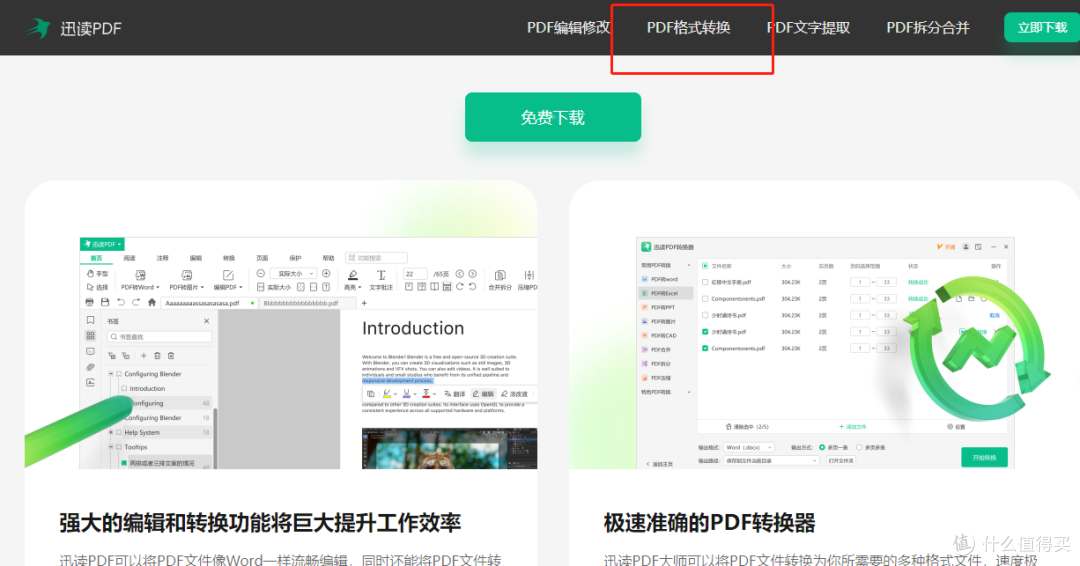1080x566 pixels.
Task: Collapse the Configuring Blender tree node
Action: tap(110, 374)
